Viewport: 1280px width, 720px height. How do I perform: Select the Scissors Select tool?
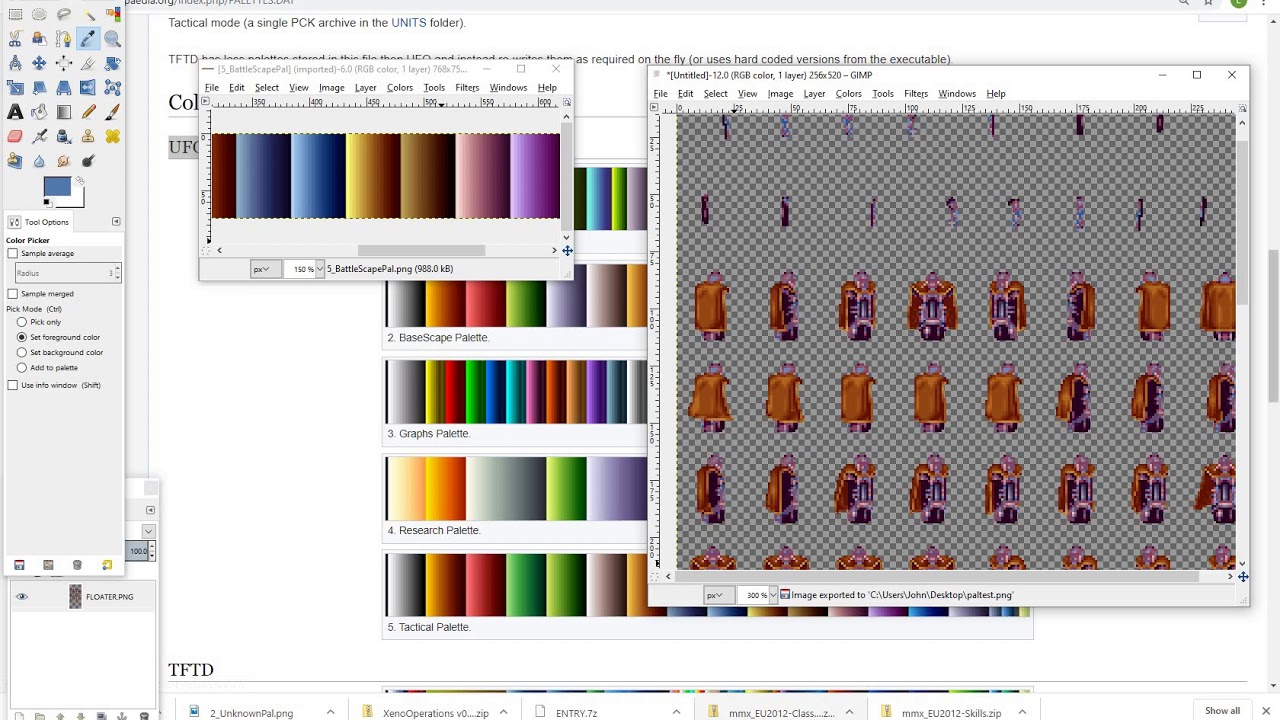pos(15,39)
